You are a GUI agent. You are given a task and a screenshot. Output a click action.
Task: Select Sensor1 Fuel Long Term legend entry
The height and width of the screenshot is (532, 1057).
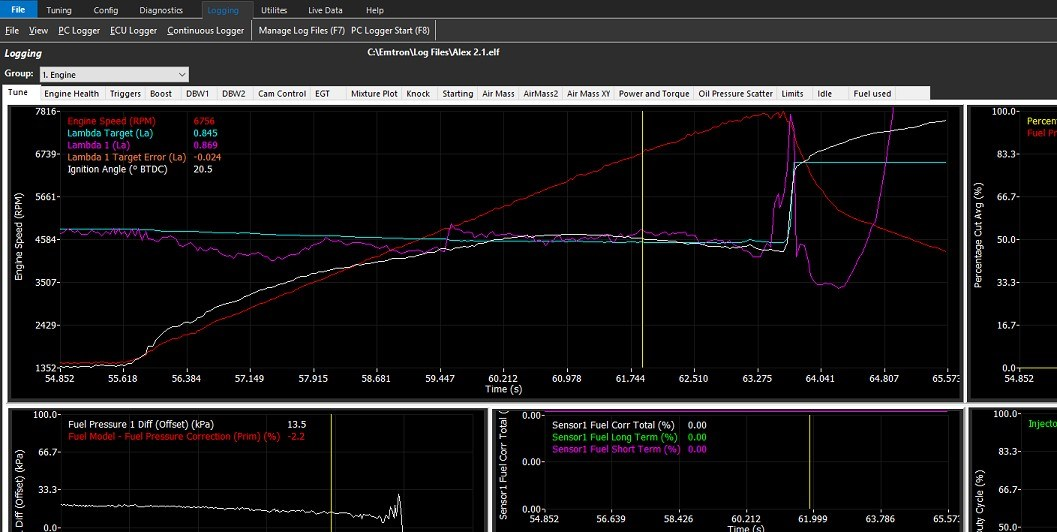tap(616, 437)
